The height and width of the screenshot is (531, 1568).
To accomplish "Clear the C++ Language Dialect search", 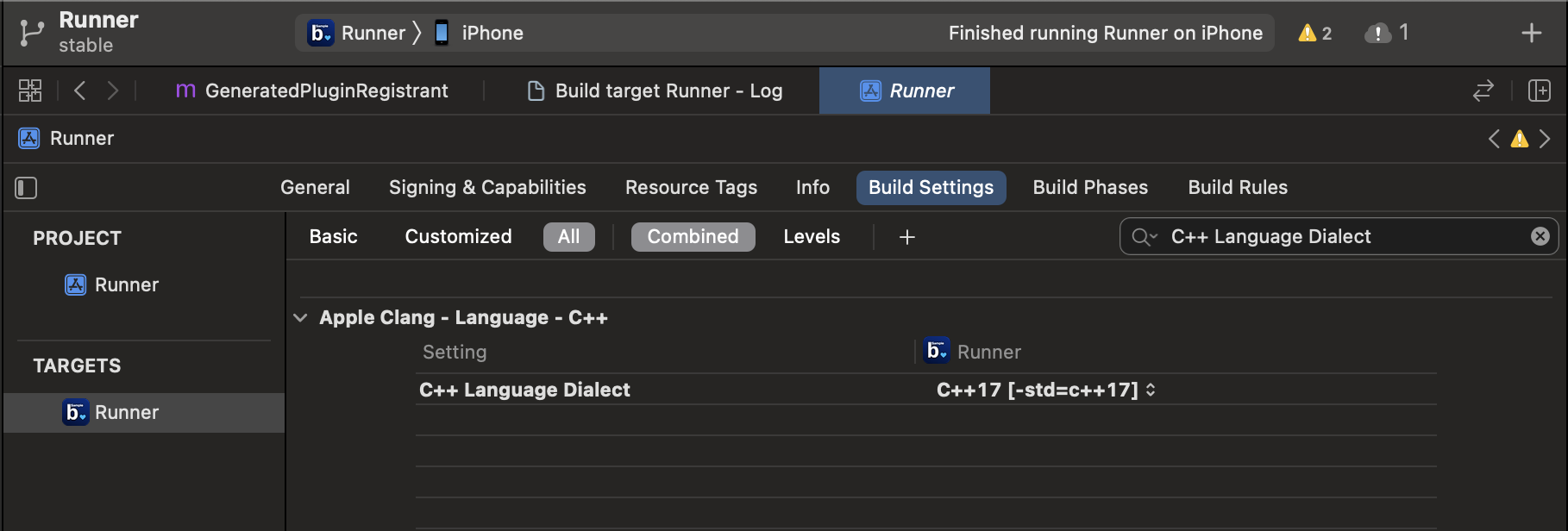I will (1540, 236).
